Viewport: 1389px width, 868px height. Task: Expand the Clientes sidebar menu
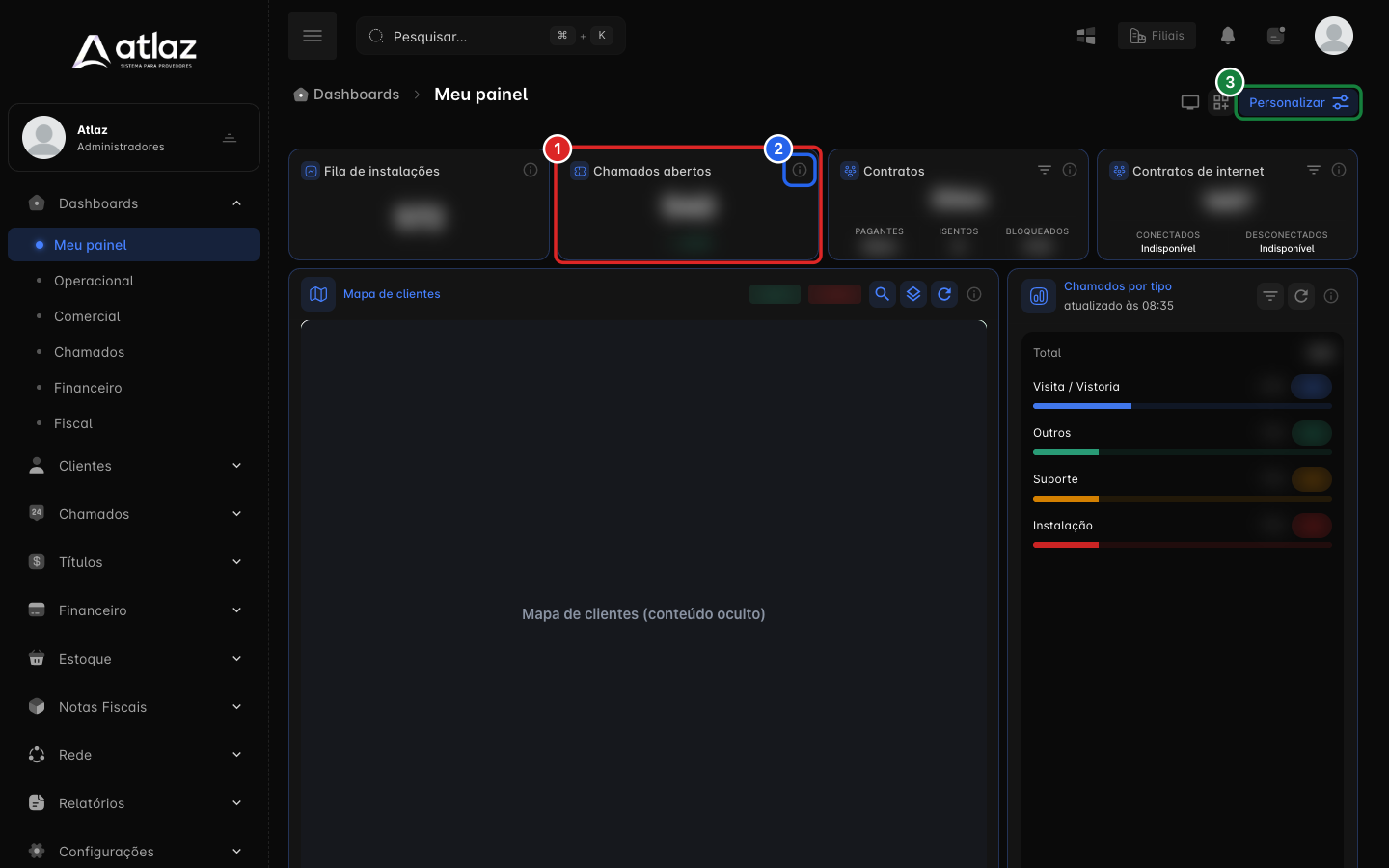point(134,466)
